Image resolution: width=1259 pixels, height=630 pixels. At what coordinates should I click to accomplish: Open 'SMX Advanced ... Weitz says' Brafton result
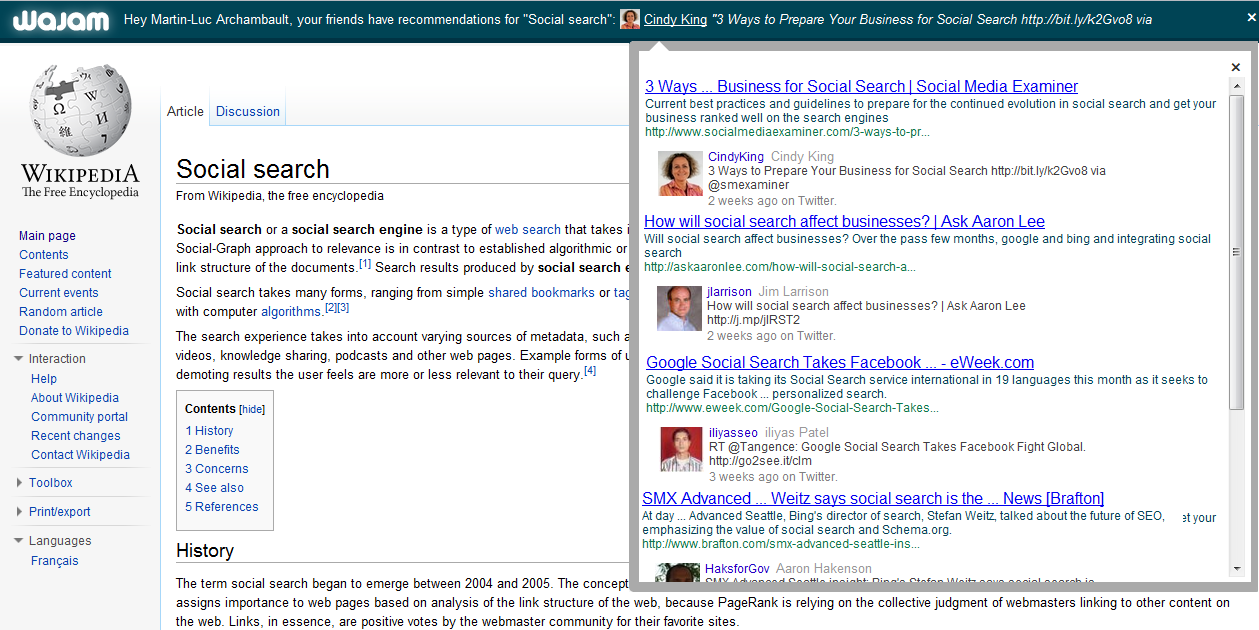point(873,499)
